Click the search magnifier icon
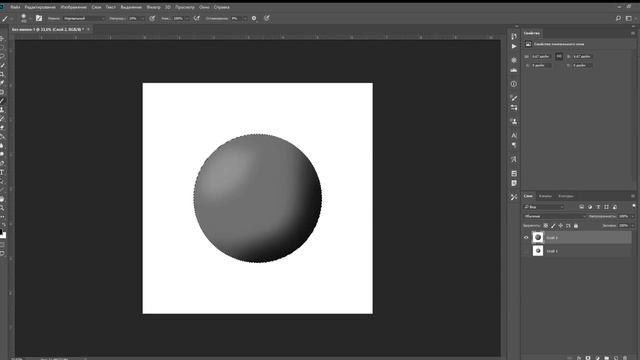 pos(618,18)
